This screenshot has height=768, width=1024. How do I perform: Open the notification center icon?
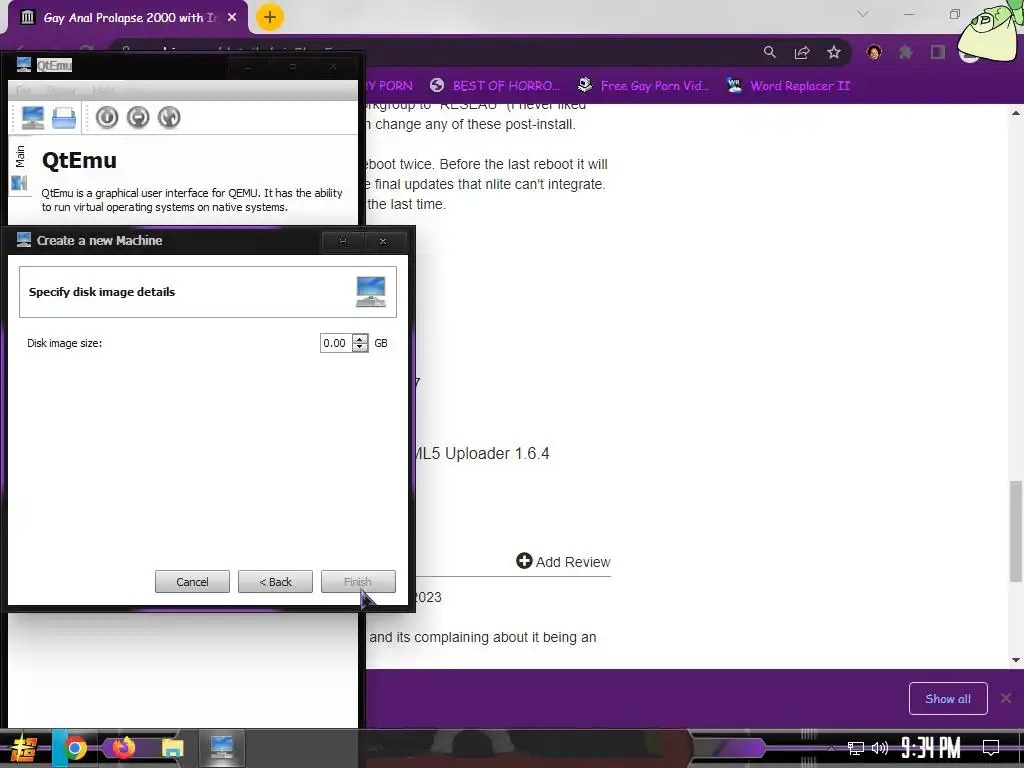(991, 748)
